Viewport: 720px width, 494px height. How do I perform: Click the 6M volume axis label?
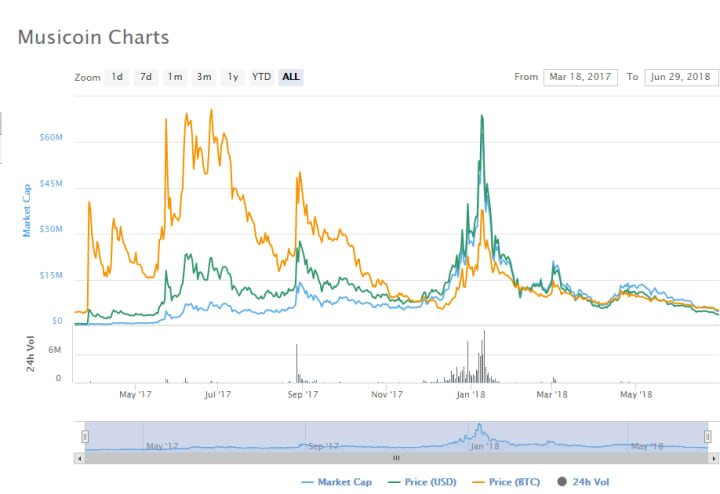pos(55,350)
